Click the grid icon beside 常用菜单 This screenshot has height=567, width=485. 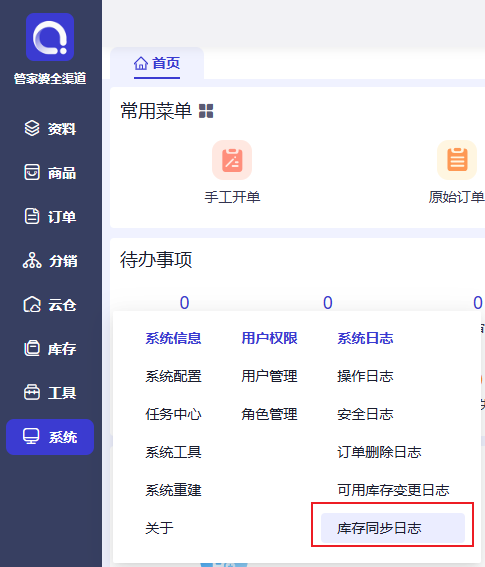206,111
